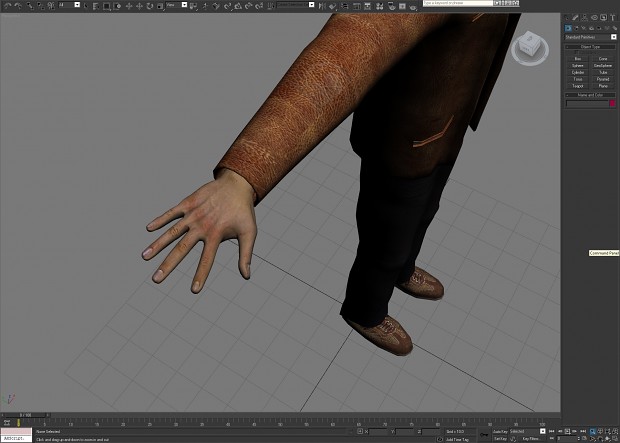Open the Material Editor icon
Image resolution: width=620 pixels, height=443 pixels.
379,6
